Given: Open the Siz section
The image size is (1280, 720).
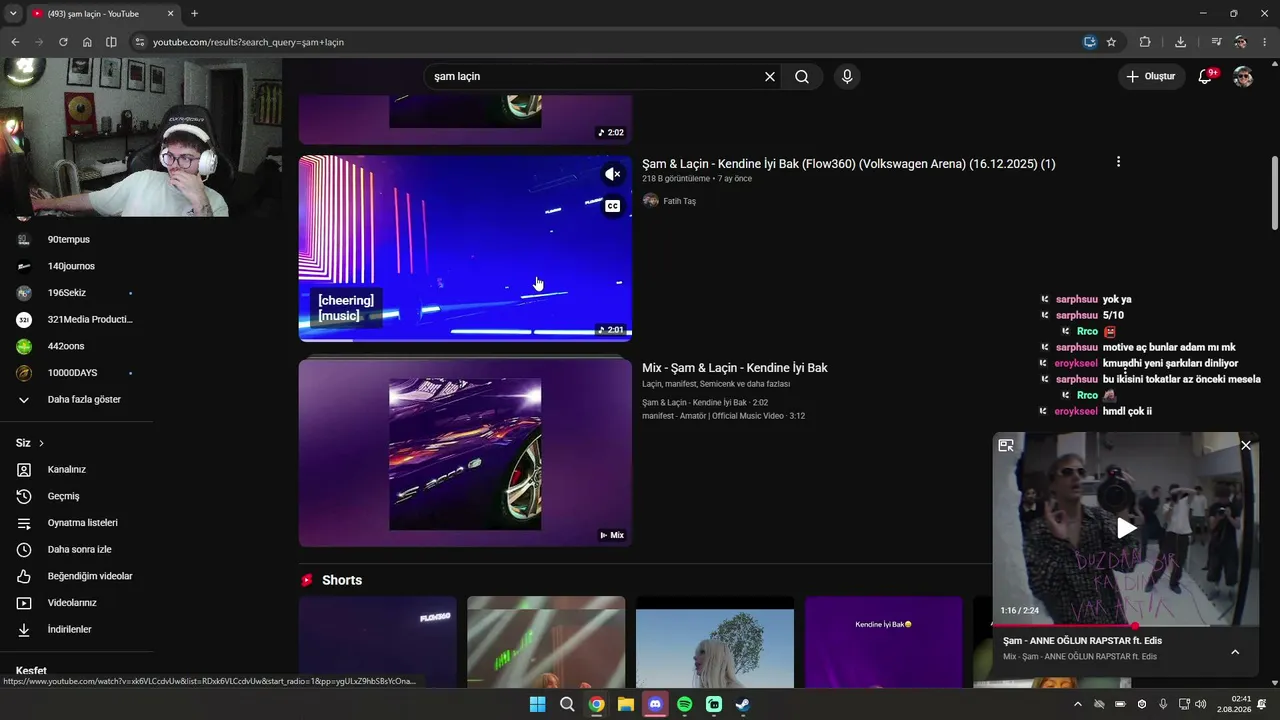Looking at the screenshot, I should coord(30,443).
